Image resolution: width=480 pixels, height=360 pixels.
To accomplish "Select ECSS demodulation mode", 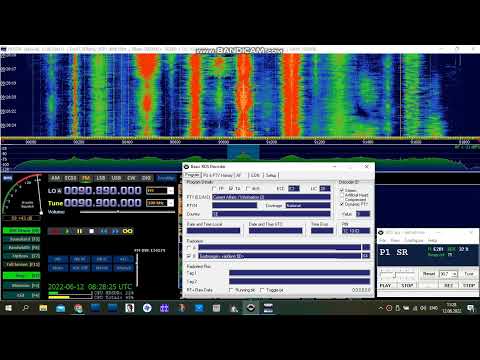I will tap(70, 178).
